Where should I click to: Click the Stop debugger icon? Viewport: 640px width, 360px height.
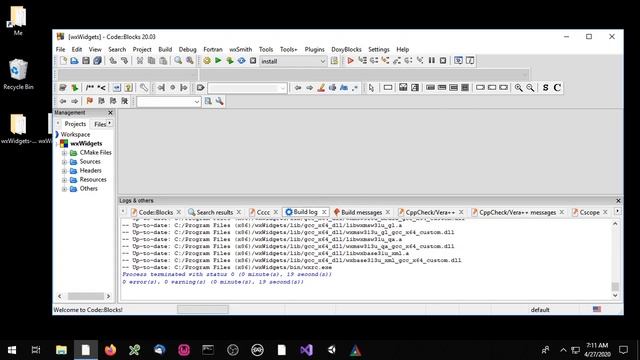[443, 61]
